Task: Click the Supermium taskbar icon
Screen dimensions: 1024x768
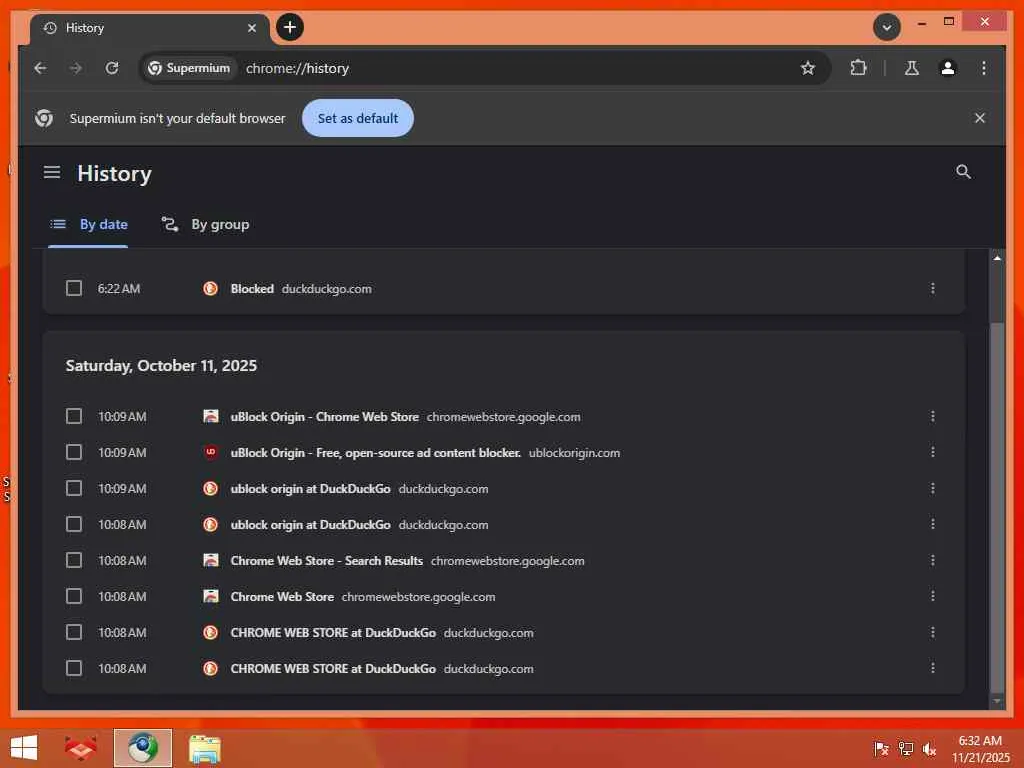Action: (142, 748)
